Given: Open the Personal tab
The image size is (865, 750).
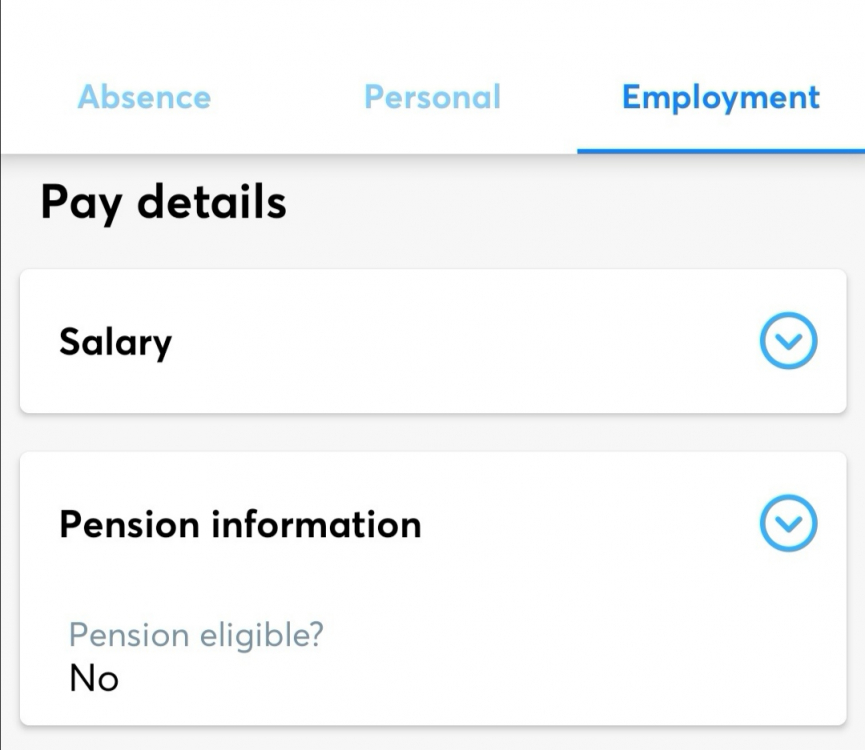Looking at the screenshot, I should point(432,98).
